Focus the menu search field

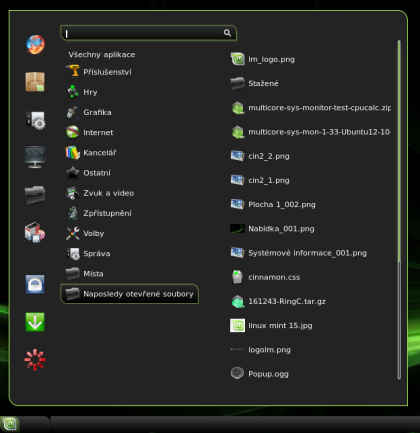148,33
